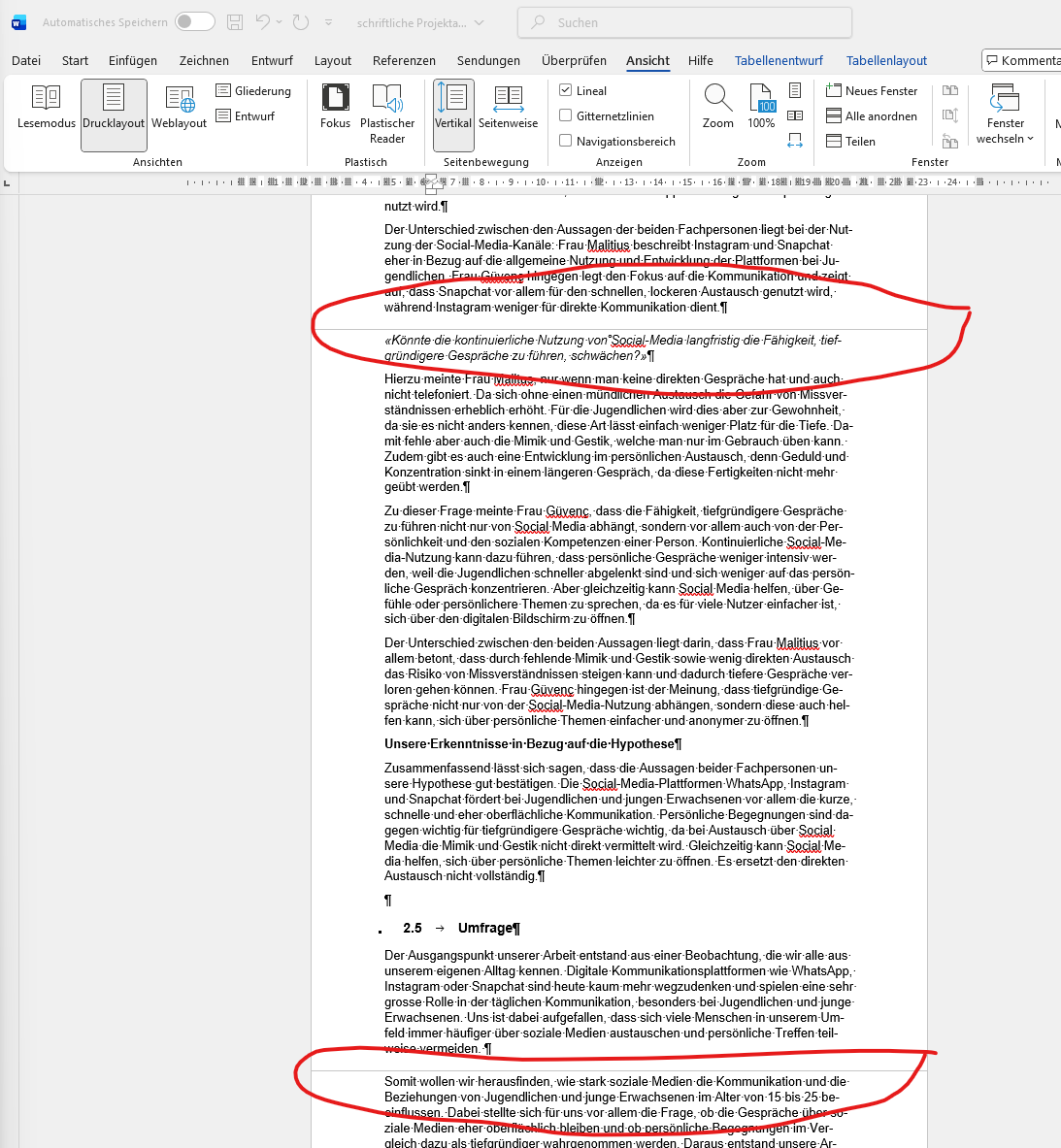Screen dimensions: 1061x1148
Task: Click the Word application icon
Action: click(x=19, y=22)
